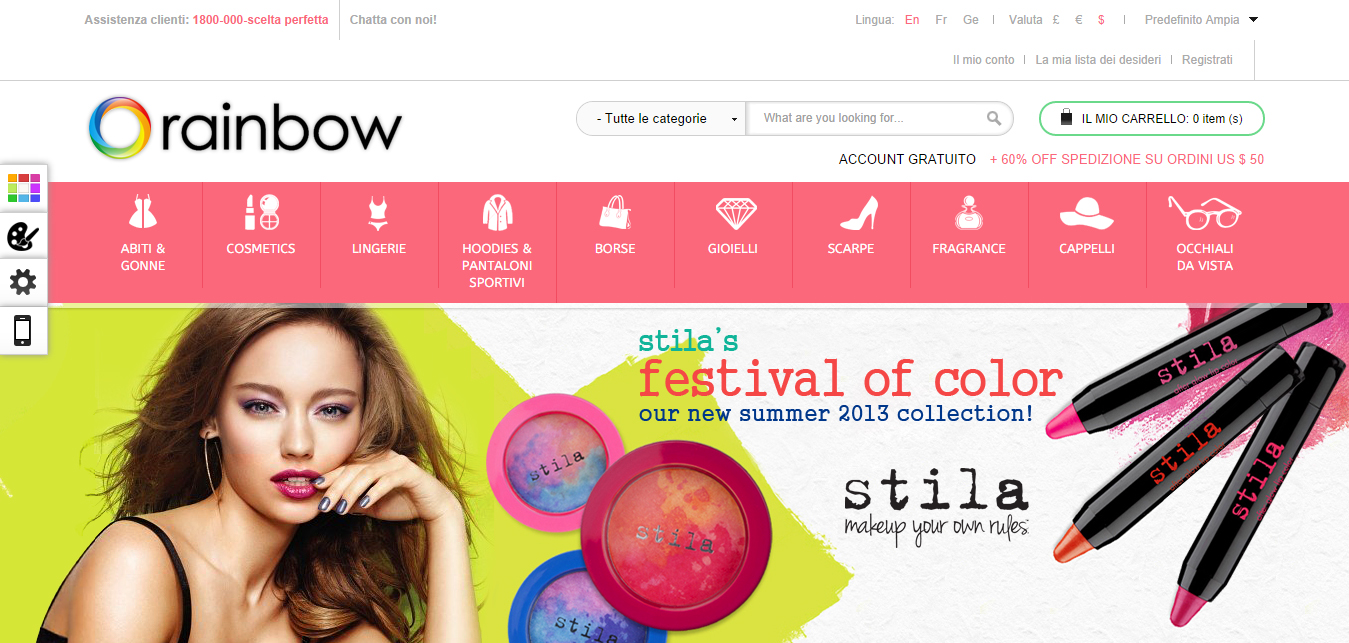Open the Gioielli diamond category
The image size is (1349, 643).
[x=735, y=212]
